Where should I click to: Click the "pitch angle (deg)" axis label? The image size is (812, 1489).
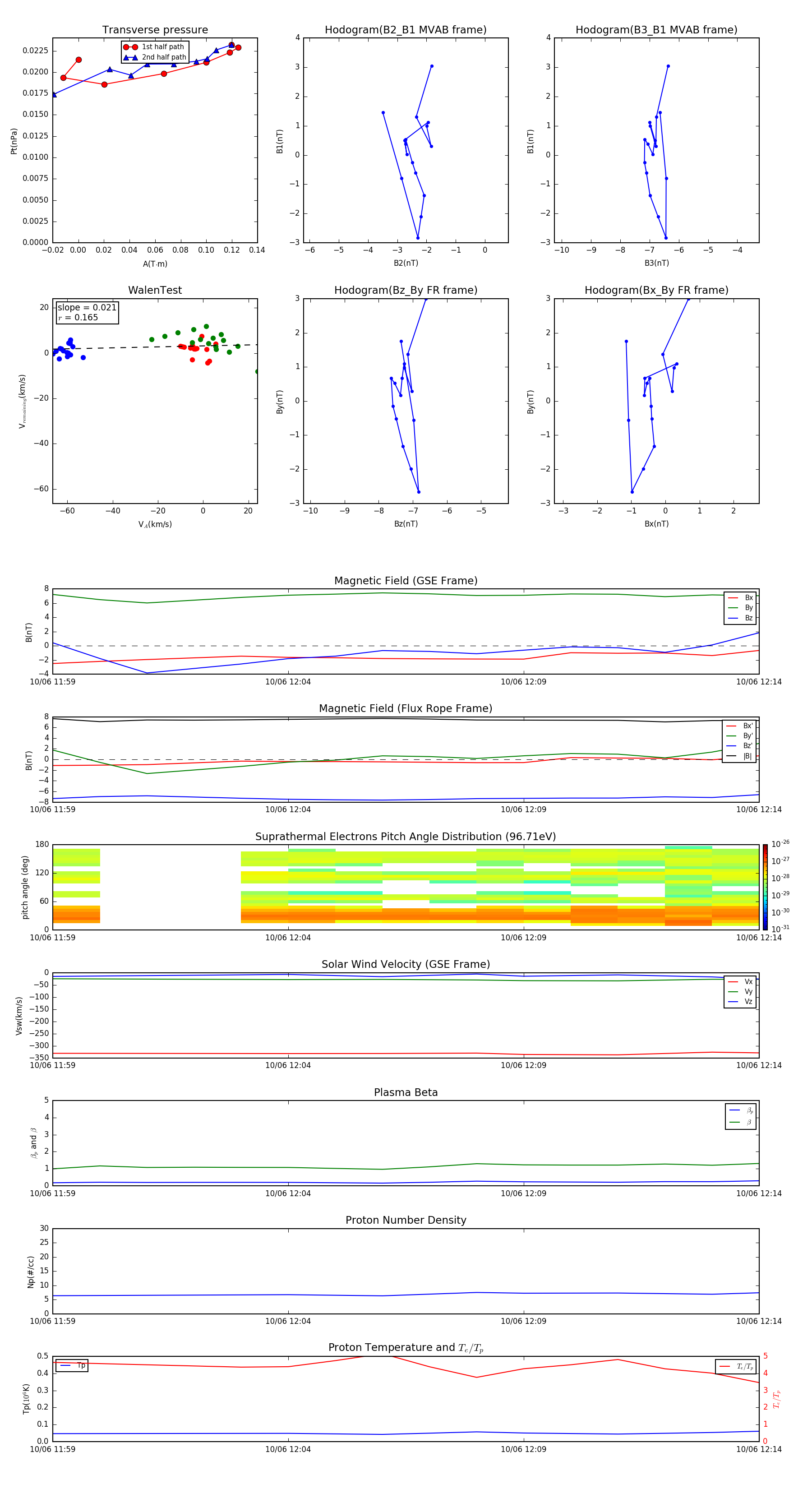25,887
